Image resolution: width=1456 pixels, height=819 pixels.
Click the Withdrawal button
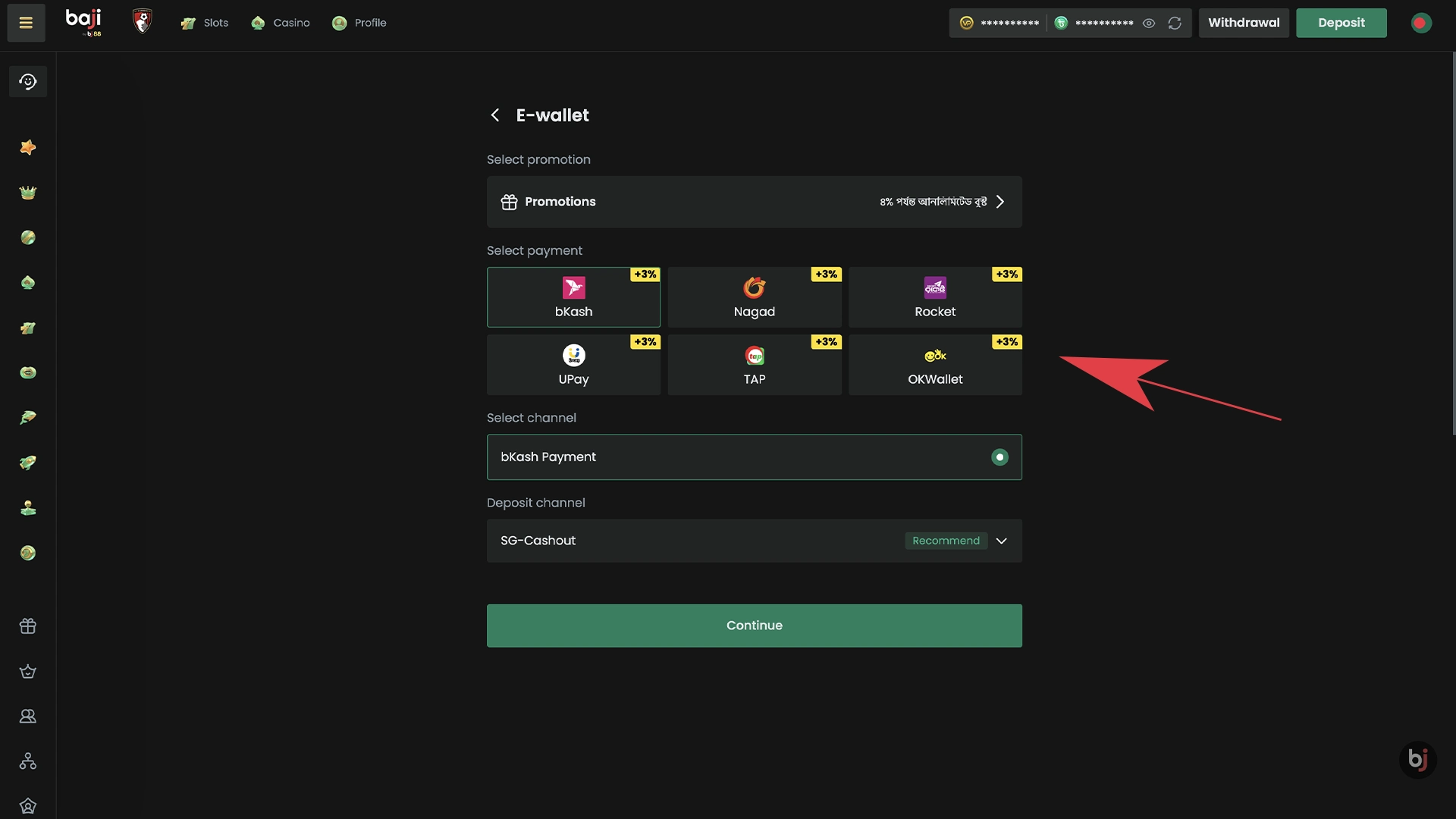point(1244,23)
